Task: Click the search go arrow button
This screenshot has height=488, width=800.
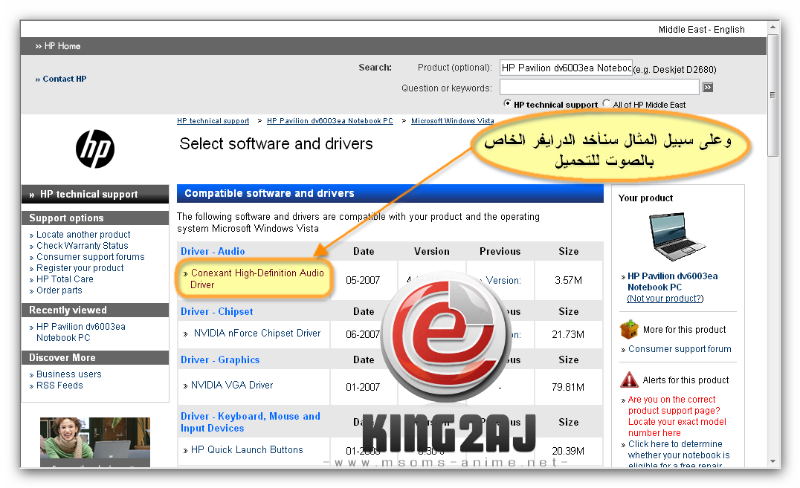Action: coord(707,87)
